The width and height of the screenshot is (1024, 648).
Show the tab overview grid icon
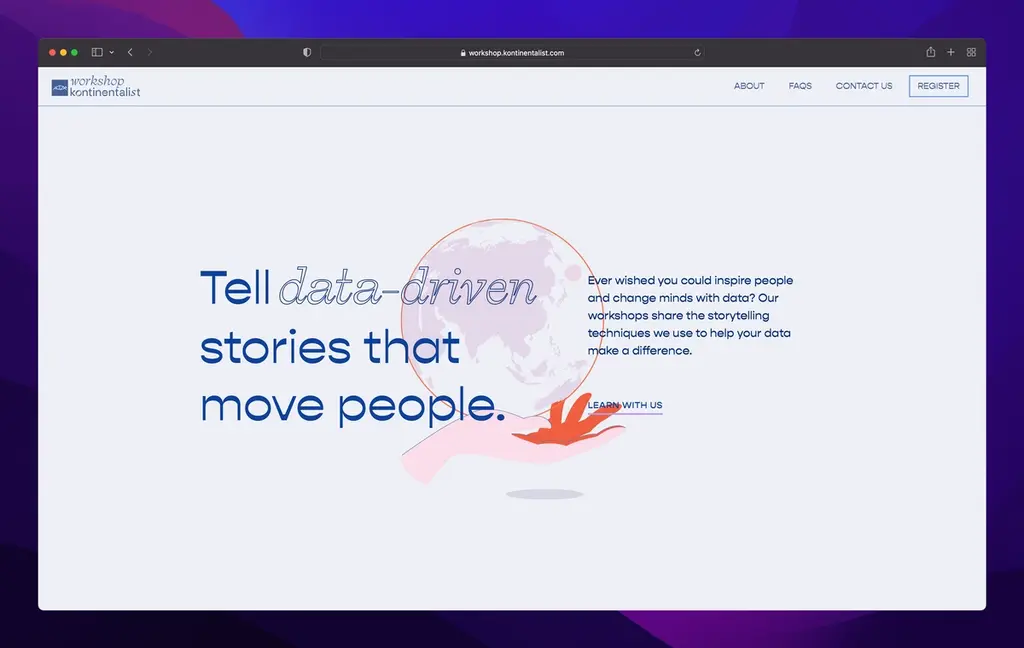coord(971,52)
